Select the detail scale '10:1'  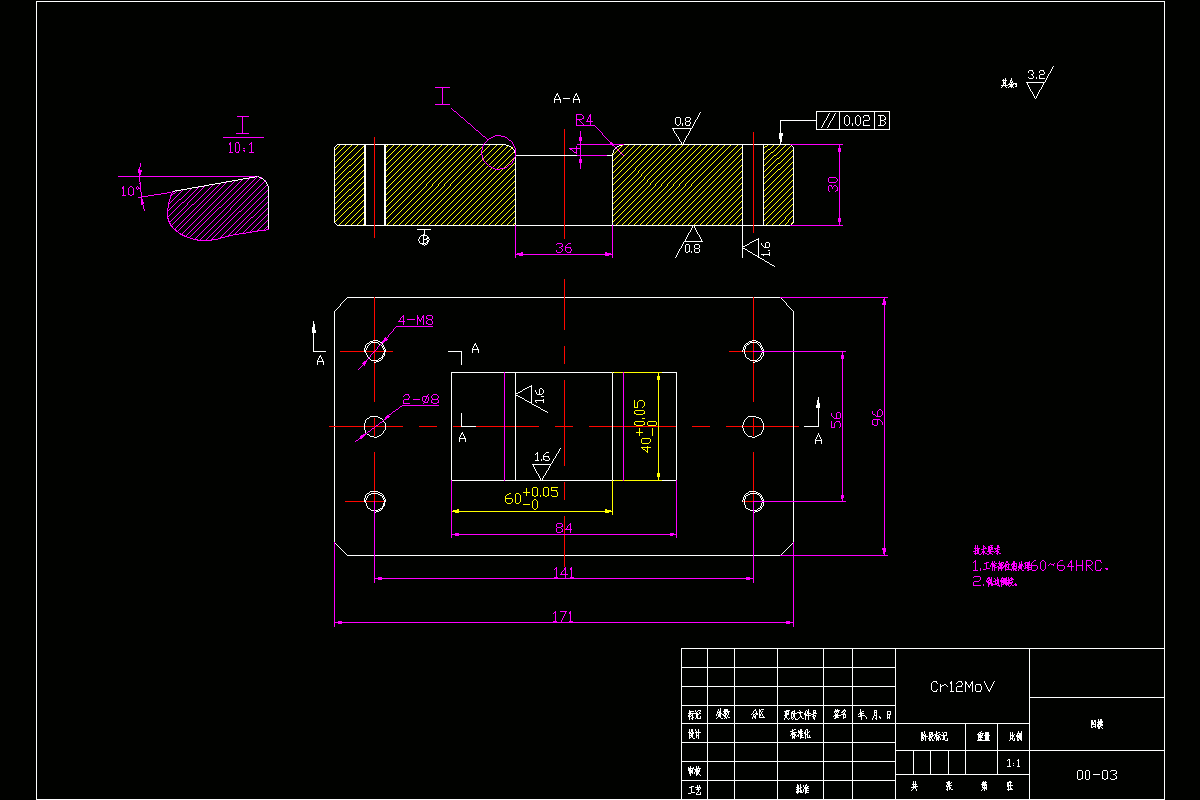click(x=241, y=148)
